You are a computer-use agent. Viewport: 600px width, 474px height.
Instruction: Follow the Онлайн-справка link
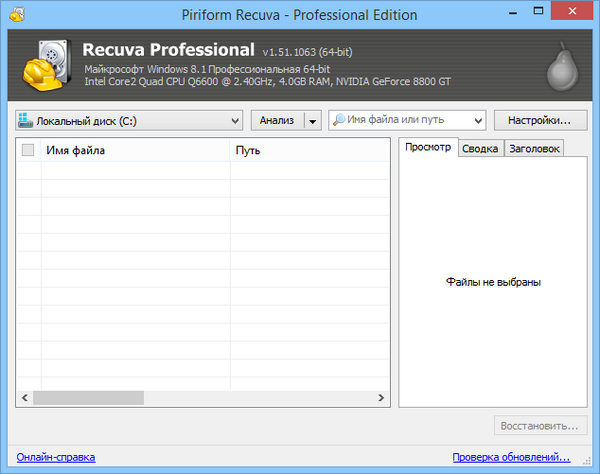(56, 457)
